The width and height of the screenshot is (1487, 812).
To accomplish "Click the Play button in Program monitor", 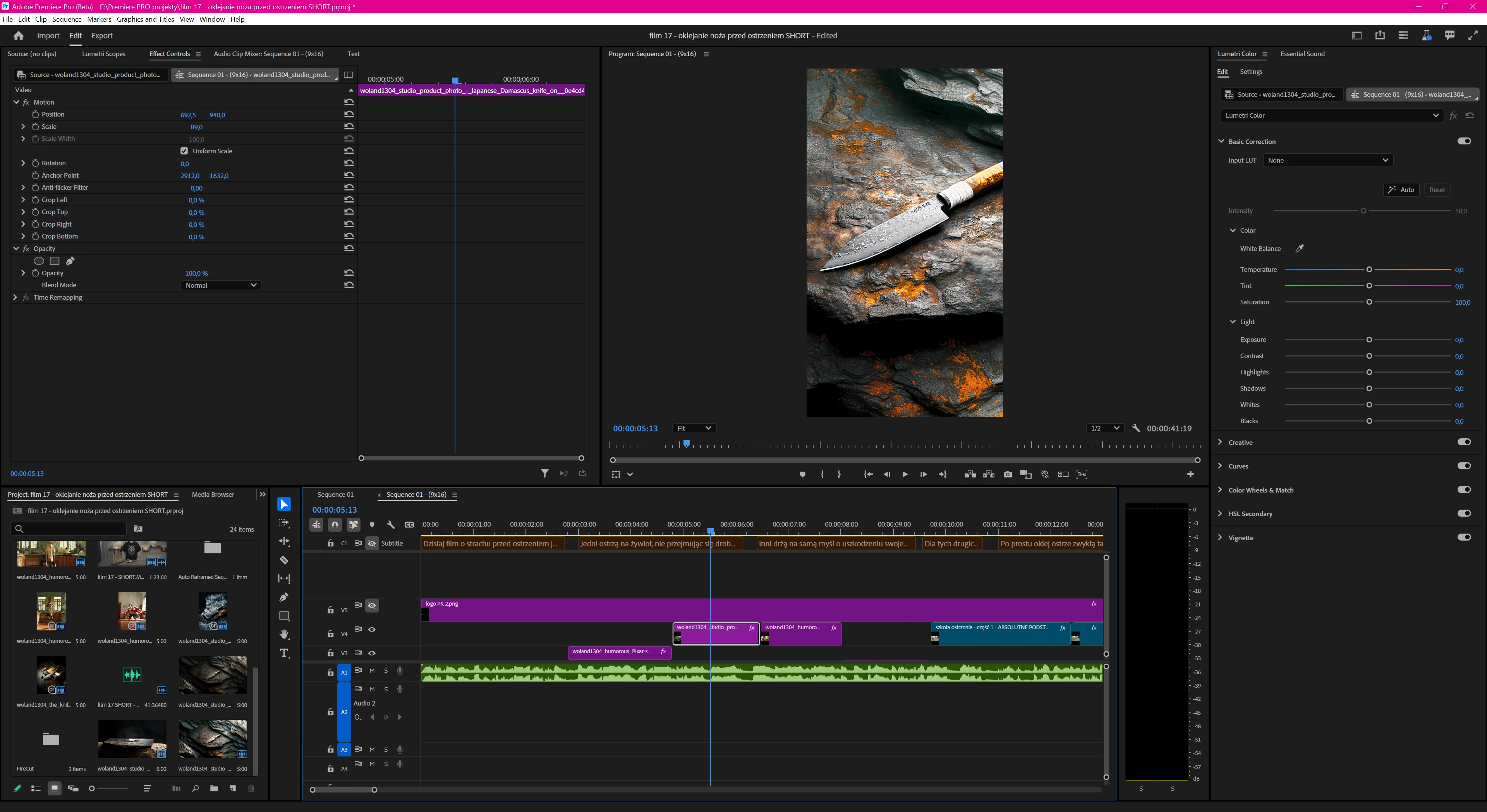I will coord(905,474).
